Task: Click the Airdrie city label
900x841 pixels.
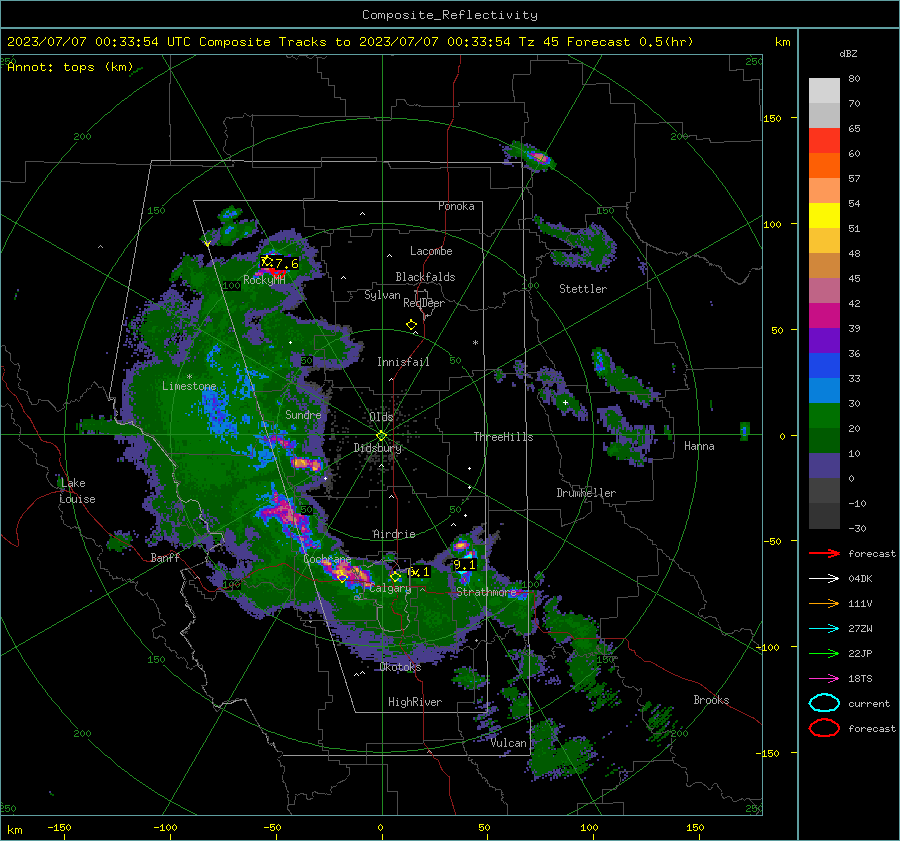Action: click(x=394, y=534)
